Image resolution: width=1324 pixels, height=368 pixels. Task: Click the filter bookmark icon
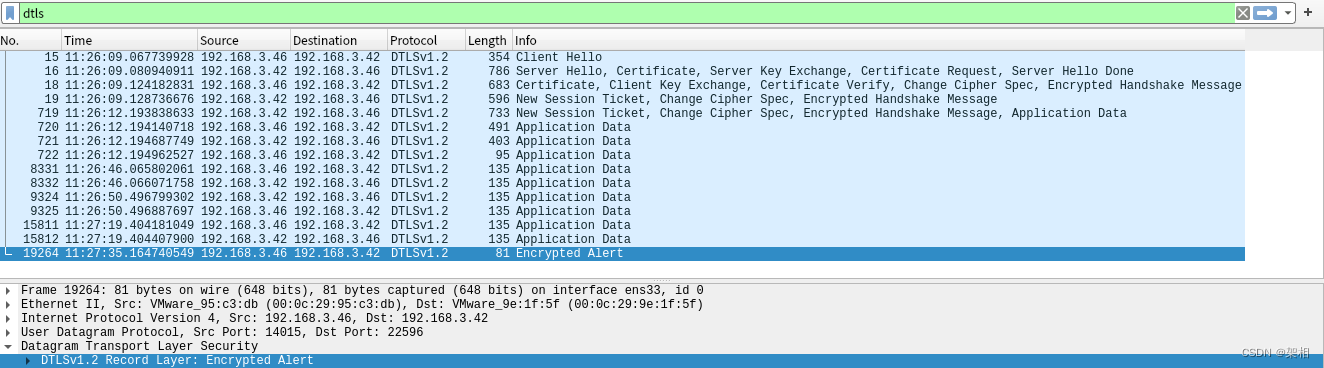tap(10, 13)
